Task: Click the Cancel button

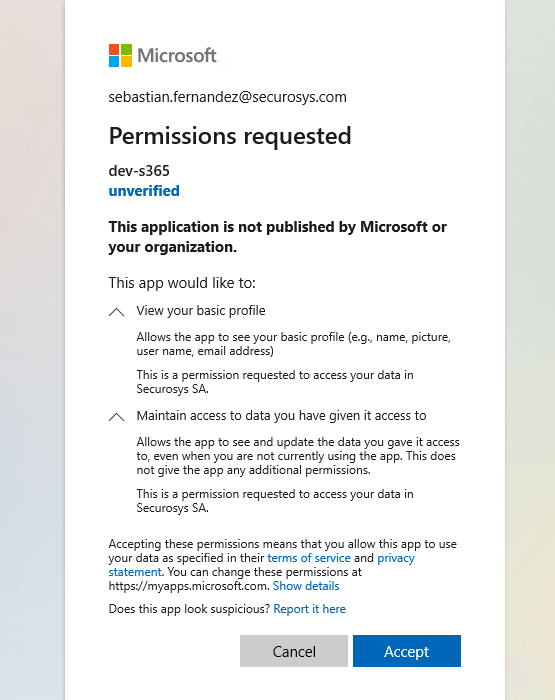Action: click(294, 651)
